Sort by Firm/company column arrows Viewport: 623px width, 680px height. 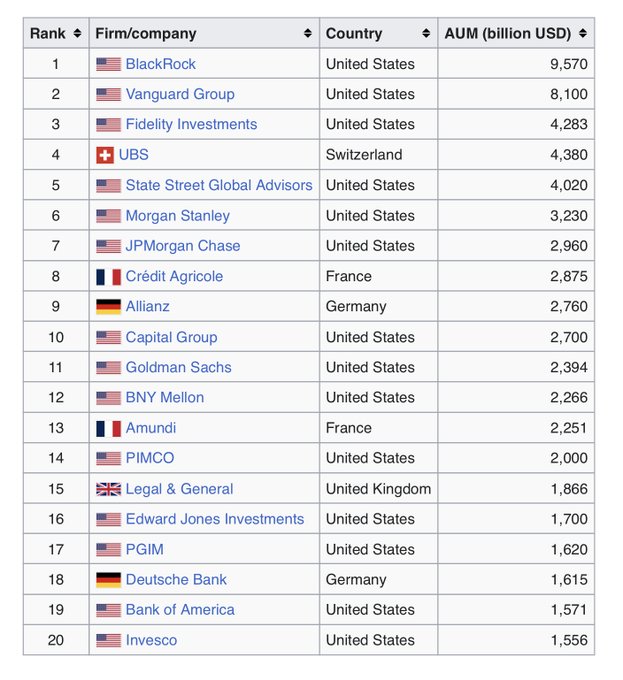[307, 33]
